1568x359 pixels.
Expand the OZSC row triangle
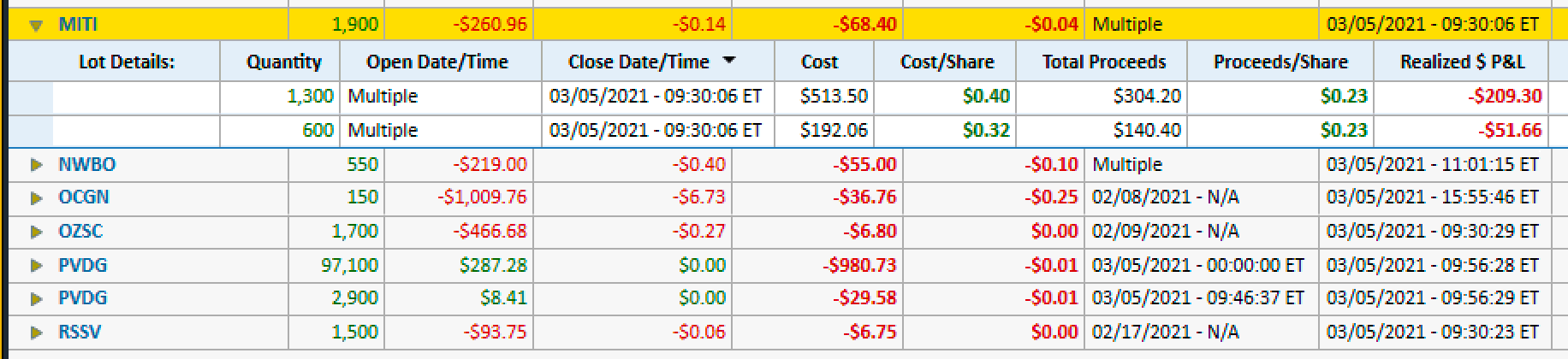36,232
